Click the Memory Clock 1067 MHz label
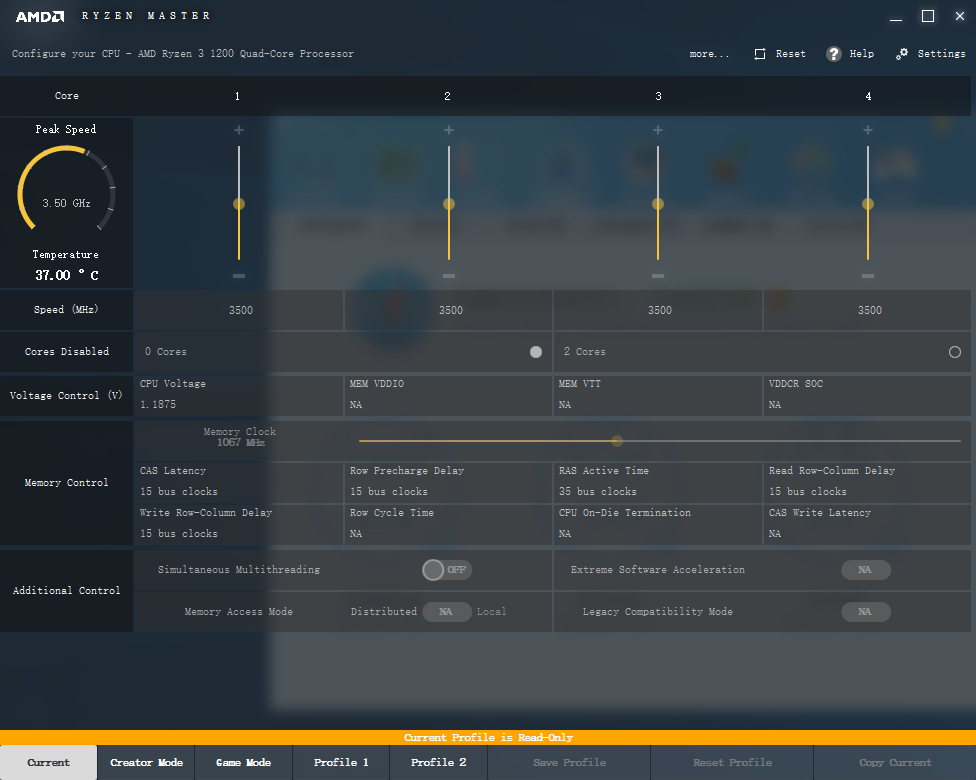This screenshot has height=780, width=976. click(240, 437)
